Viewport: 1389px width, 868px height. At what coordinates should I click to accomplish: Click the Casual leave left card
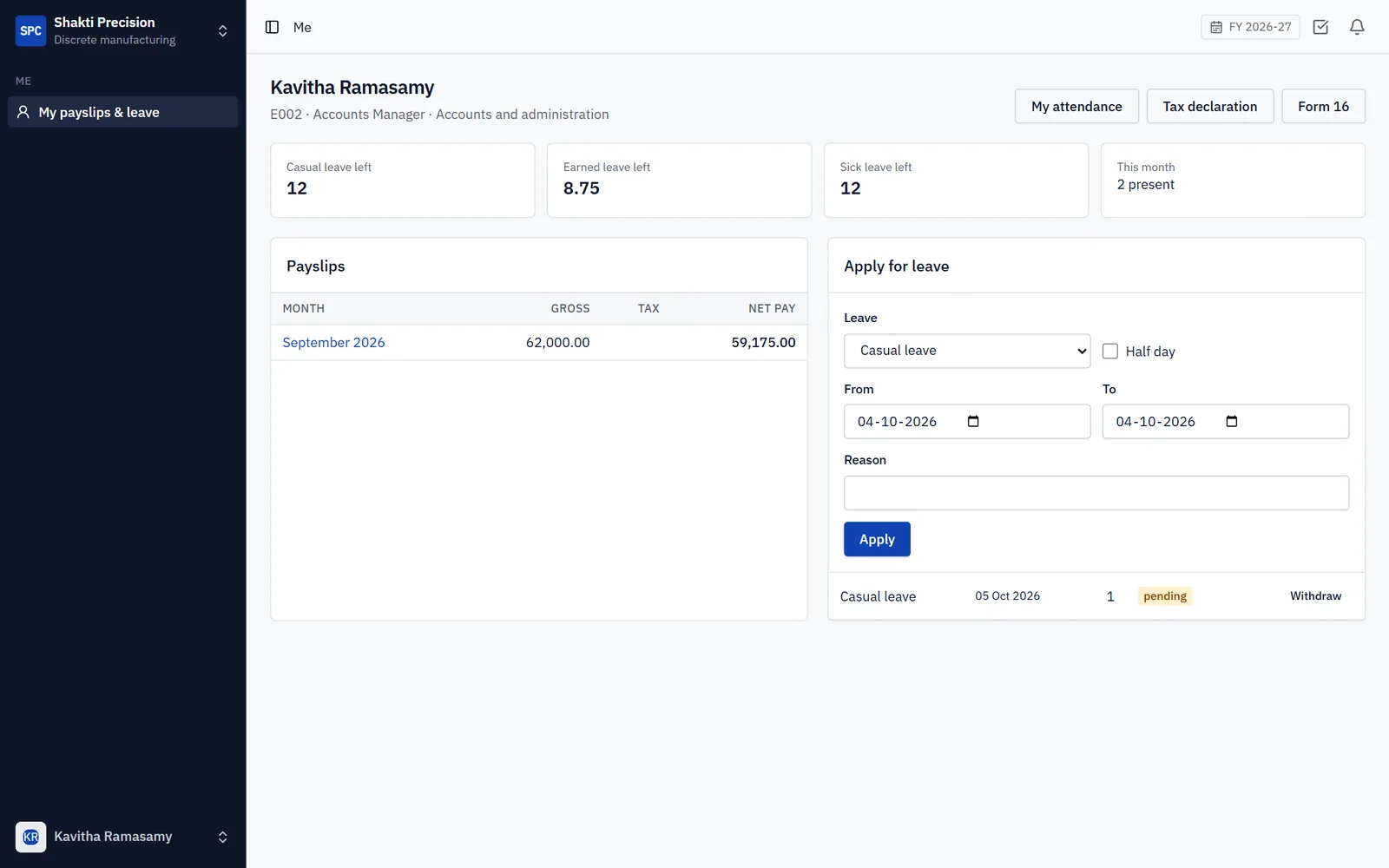tap(403, 180)
